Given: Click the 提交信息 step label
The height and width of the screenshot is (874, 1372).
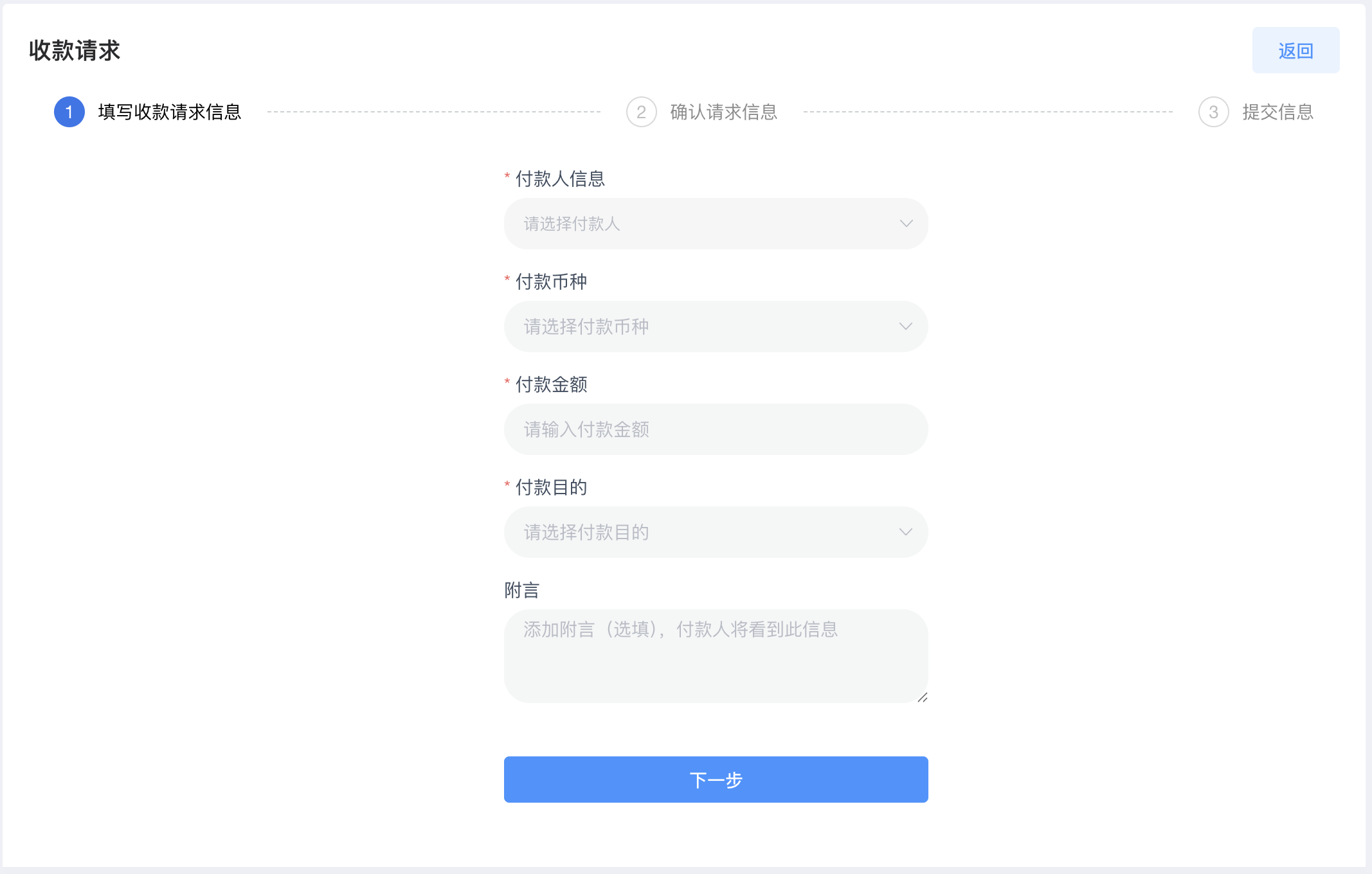Looking at the screenshot, I should click(x=1278, y=112).
